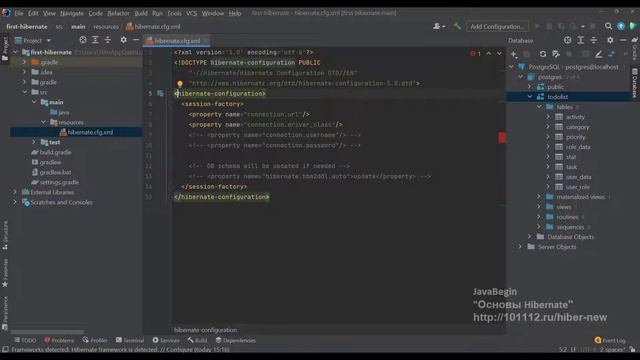Collapse the src folder
Viewport: 640px width, 360px height.
(24, 92)
